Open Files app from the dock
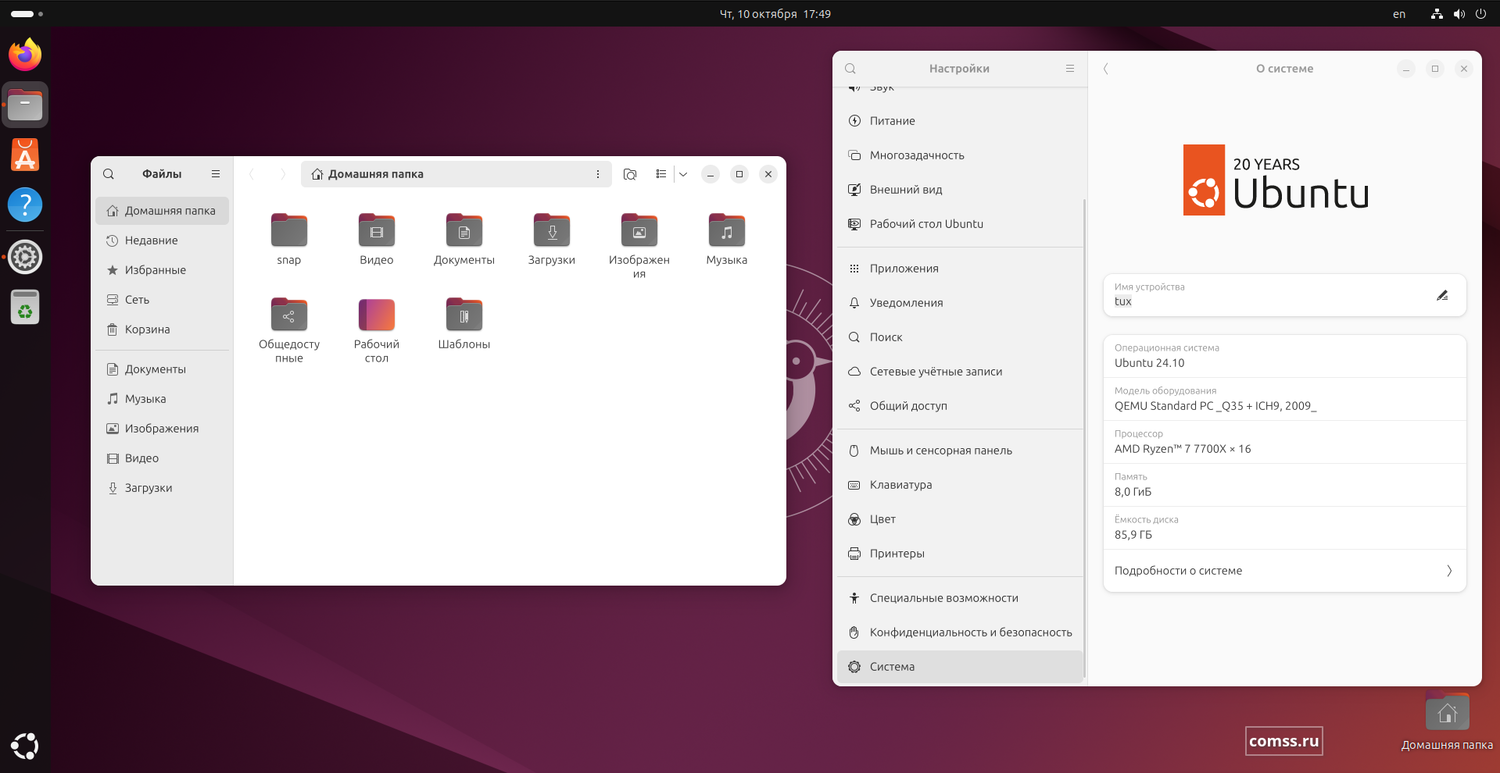The height and width of the screenshot is (773, 1500). click(25, 104)
